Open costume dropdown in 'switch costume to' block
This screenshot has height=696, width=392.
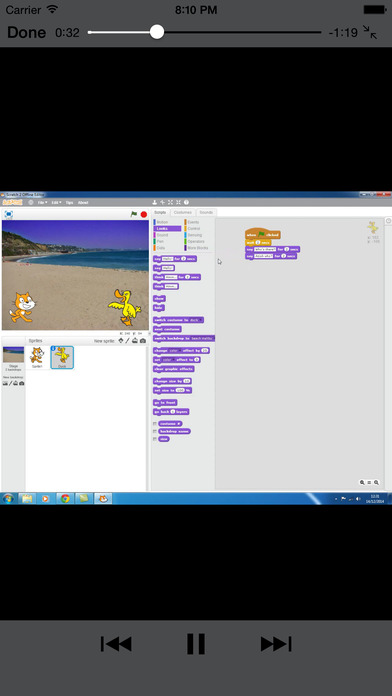[x=196, y=320]
